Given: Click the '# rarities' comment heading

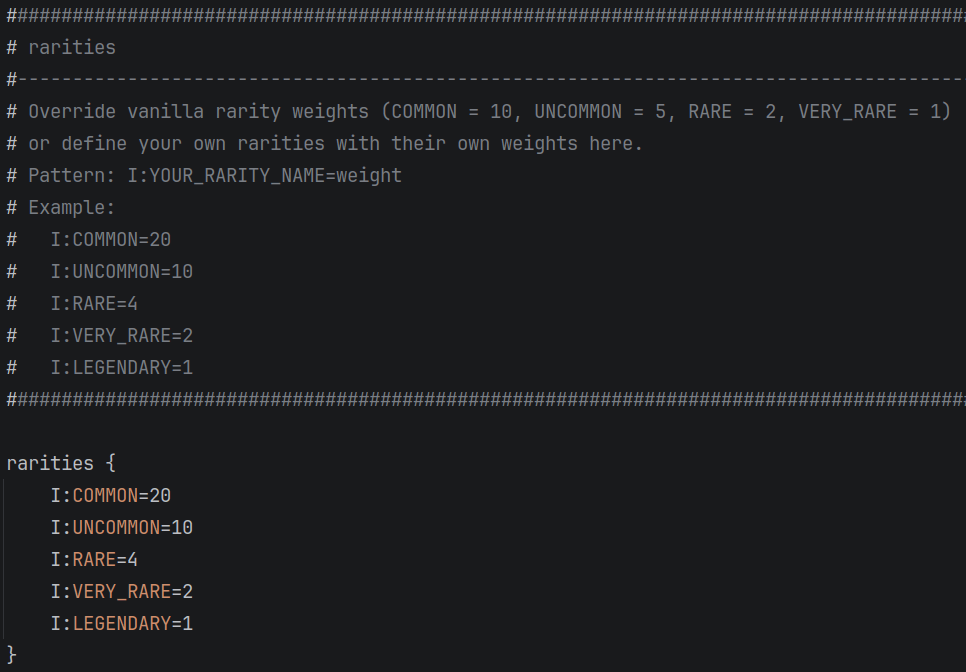Looking at the screenshot, I should pos(61,47).
